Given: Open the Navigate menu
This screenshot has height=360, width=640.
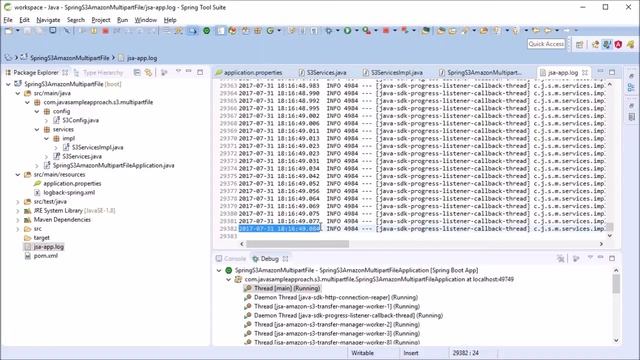Looking at the screenshot, I should [x=48, y=20].
